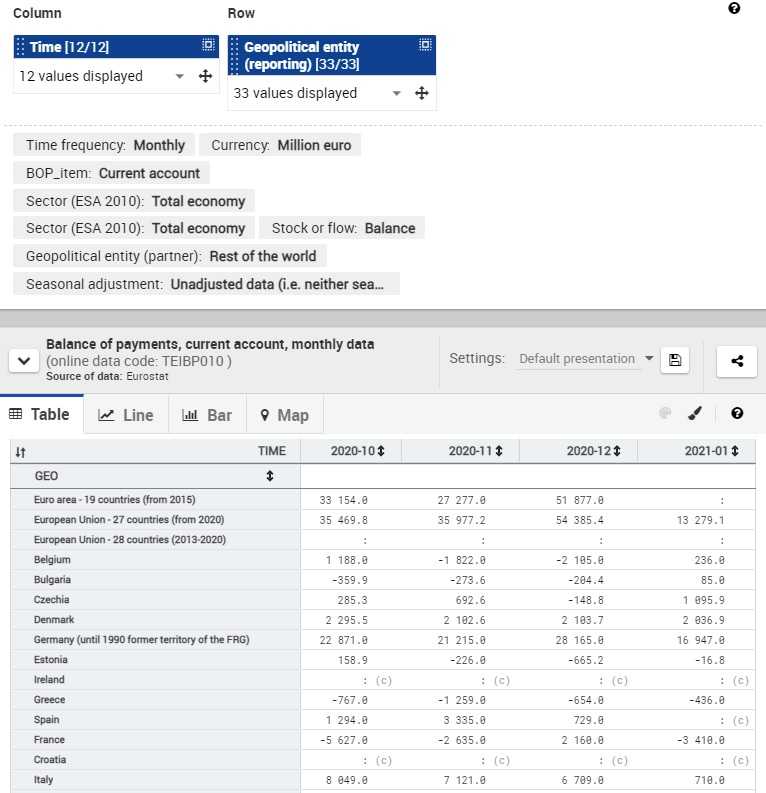
Task: Click the help icon beside the paintbrush
Action: (x=737, y=414)
